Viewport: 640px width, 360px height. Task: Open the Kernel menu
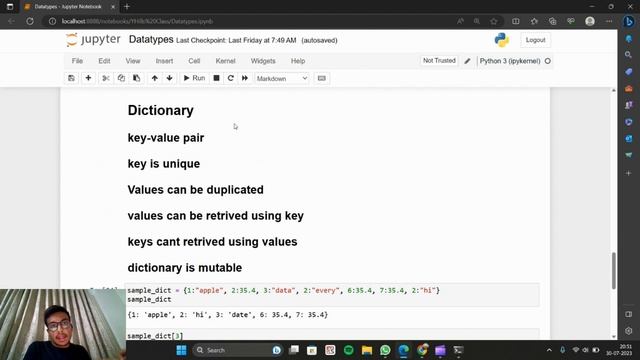(225, 61)
